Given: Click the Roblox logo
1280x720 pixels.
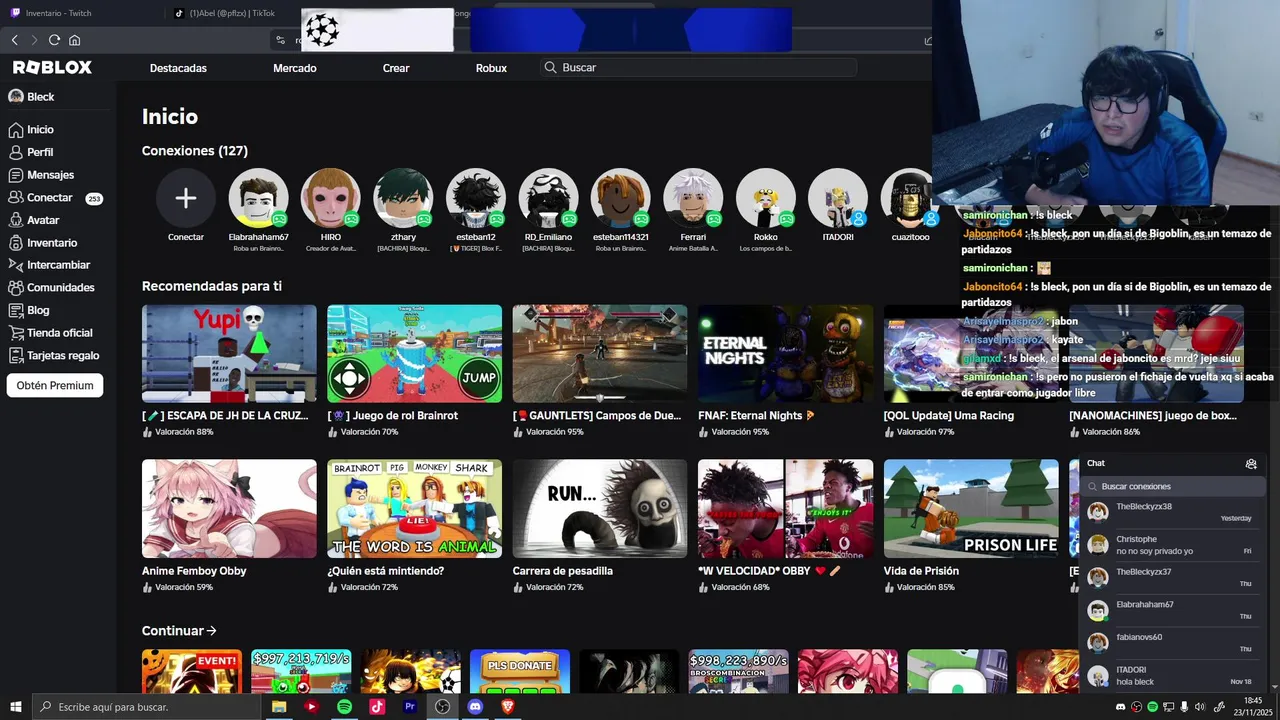Looking at the screenshot, I should pyautogui.click(x=52, y=67).
